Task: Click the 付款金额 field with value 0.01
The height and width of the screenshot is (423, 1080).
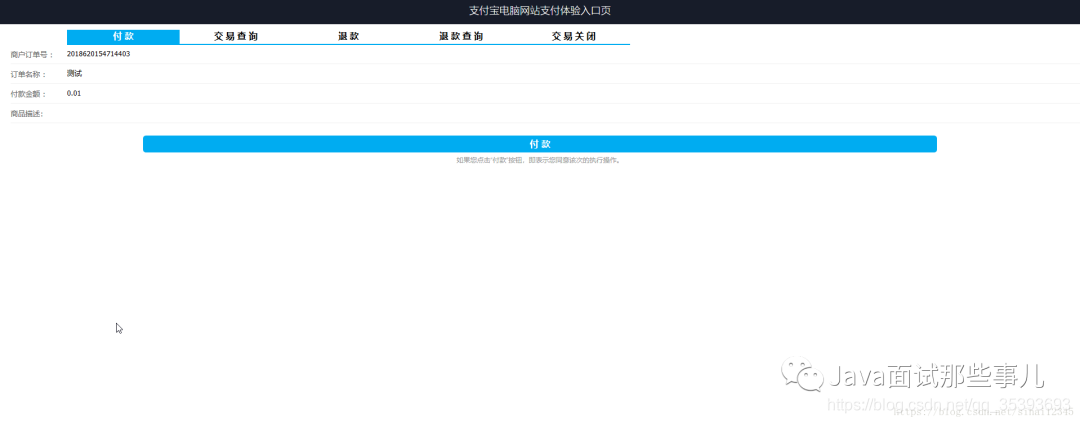Action: point(573,94)
